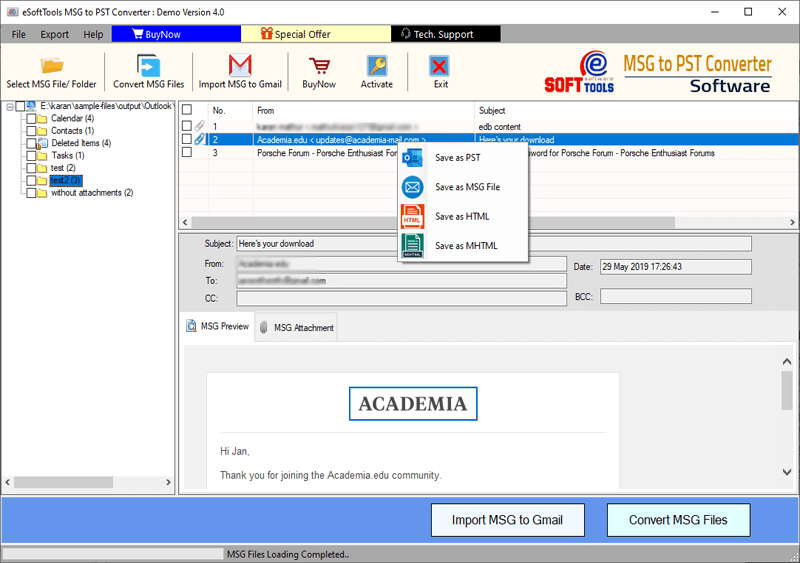The image size is (800, 563).
Task: Click the From column header
Action: [x=363, y=110]
